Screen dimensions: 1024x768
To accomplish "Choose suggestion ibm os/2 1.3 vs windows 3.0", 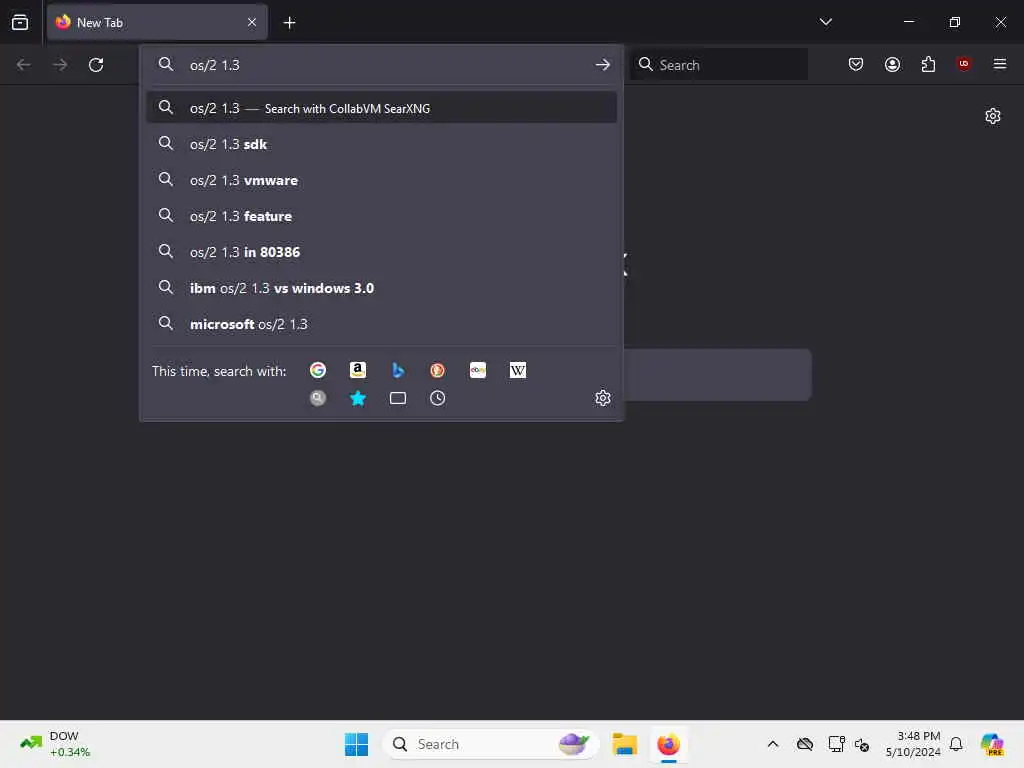I will coord(381,288).
